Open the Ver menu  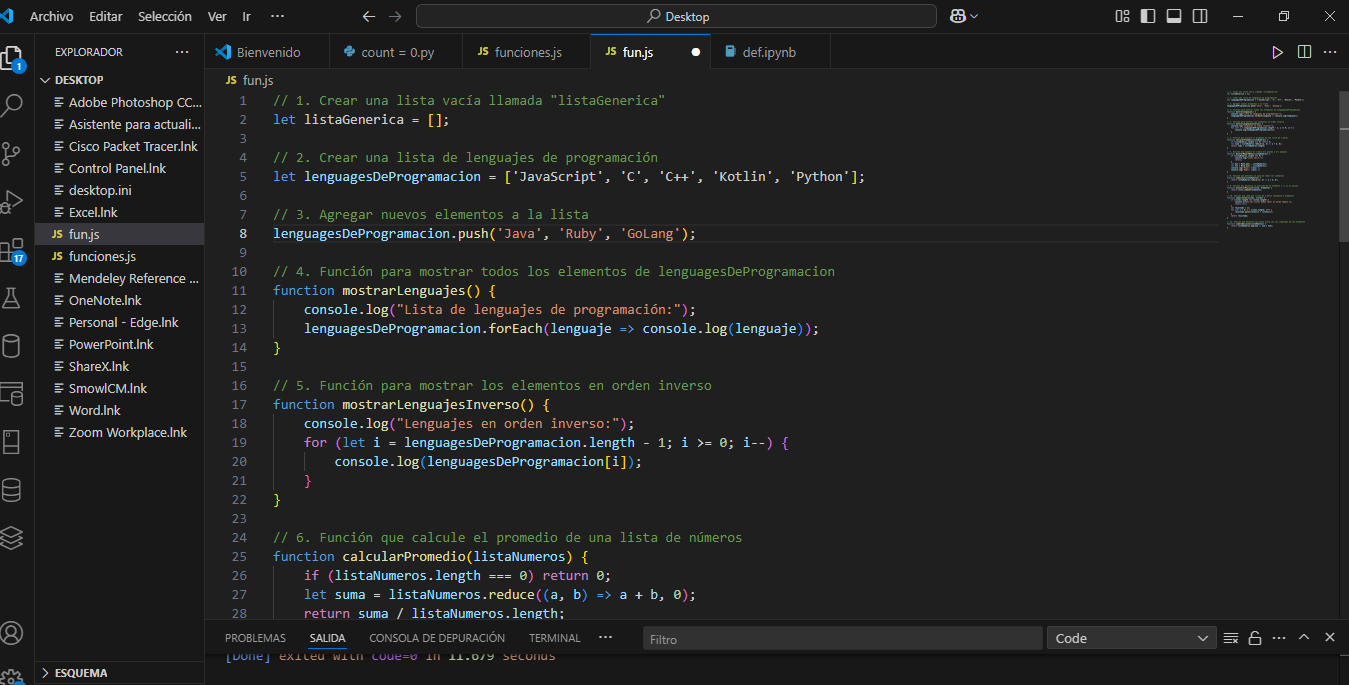tap(217, 16)
